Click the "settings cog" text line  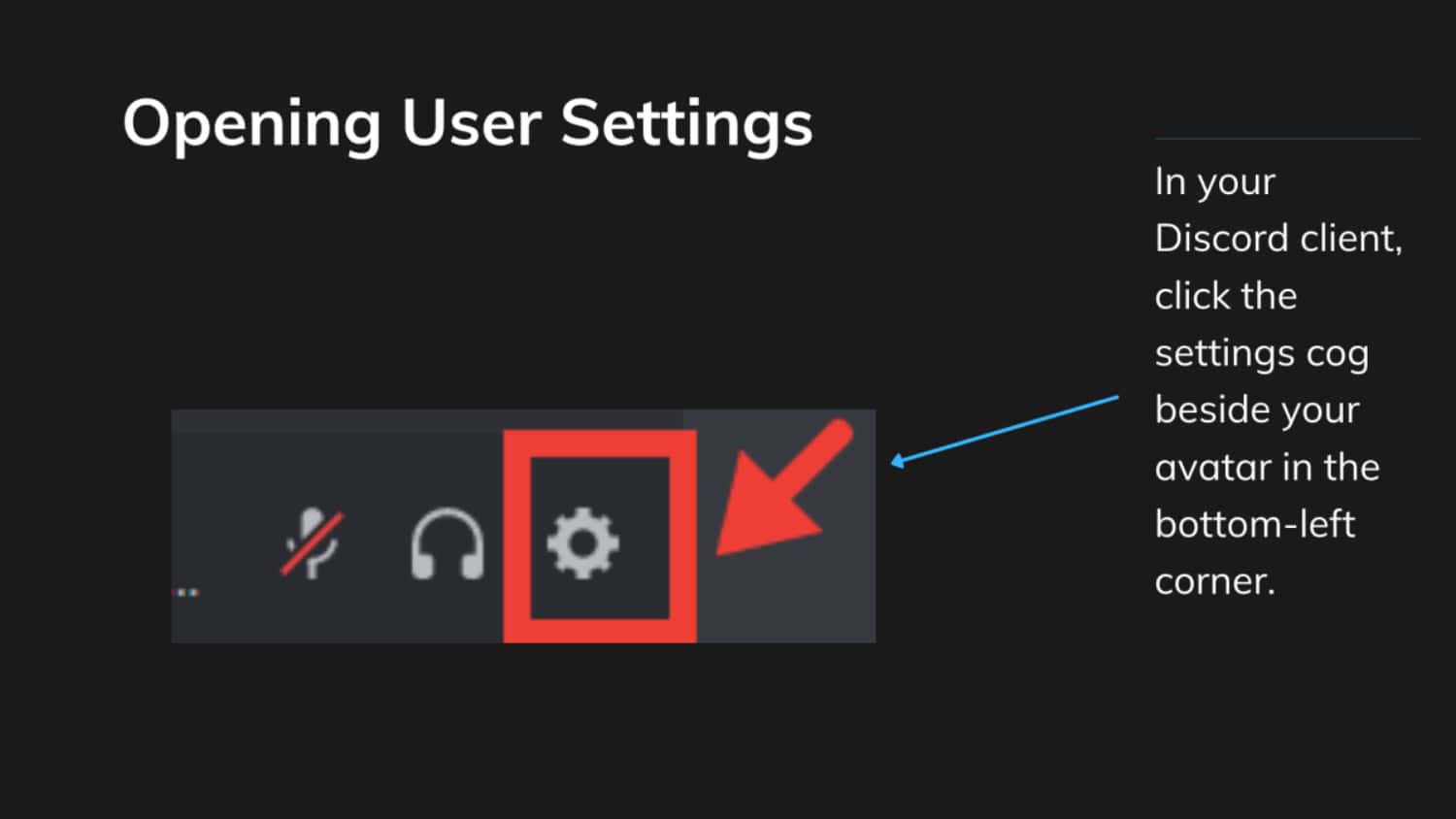(1262, 354)
